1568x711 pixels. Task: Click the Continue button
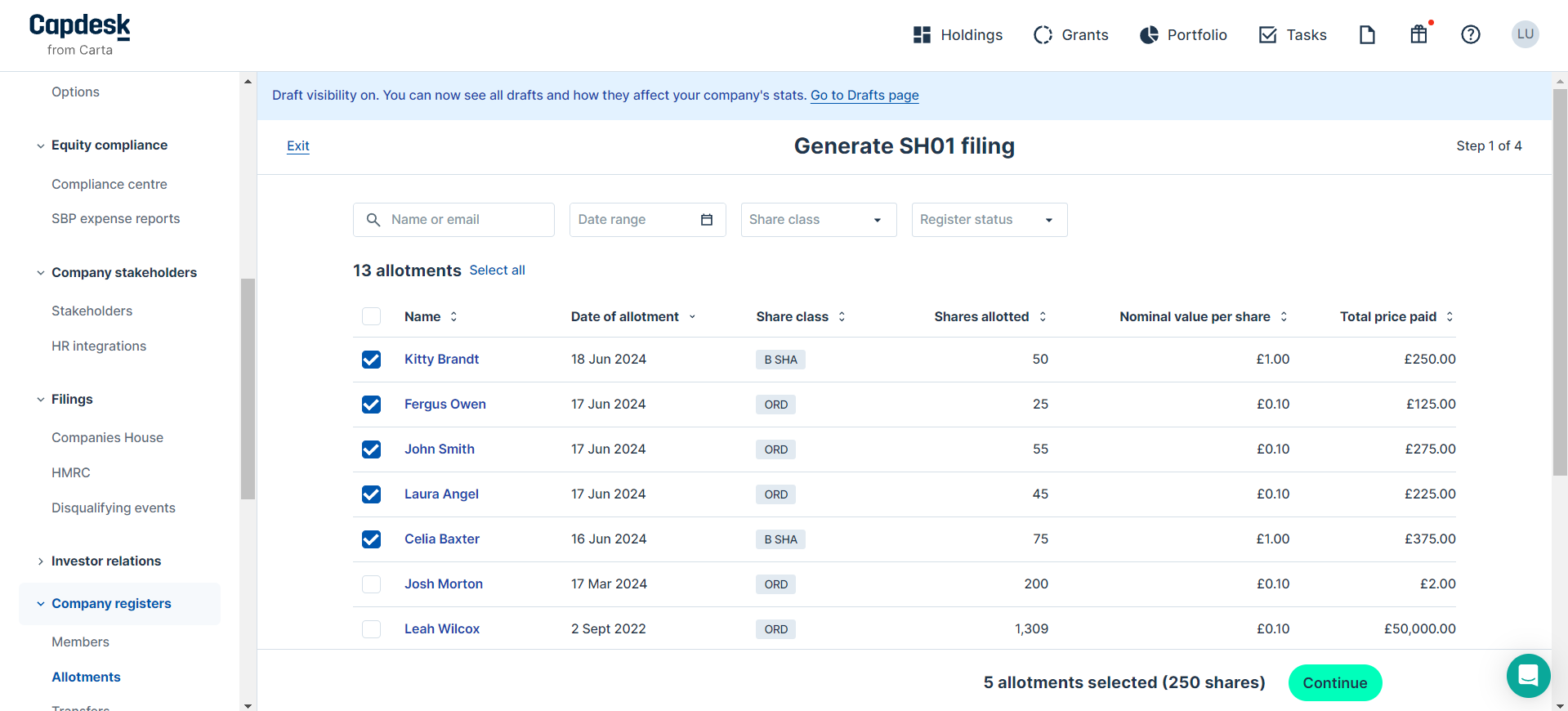pos(1334,683)
